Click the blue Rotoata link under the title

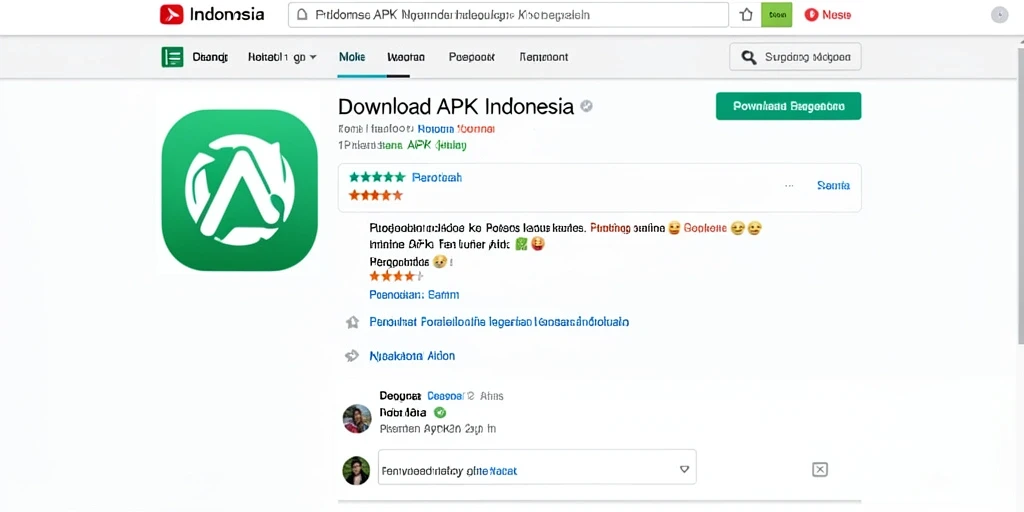pyautogui.click(x=434, y=129)
